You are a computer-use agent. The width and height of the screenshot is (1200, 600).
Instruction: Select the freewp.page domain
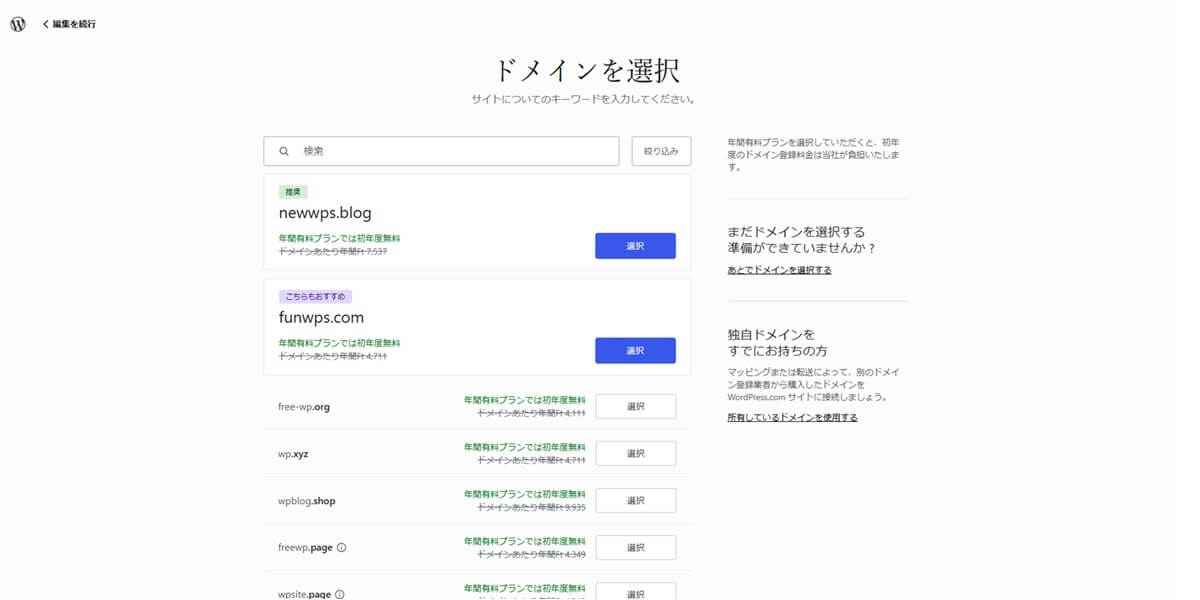click(635, 547)
